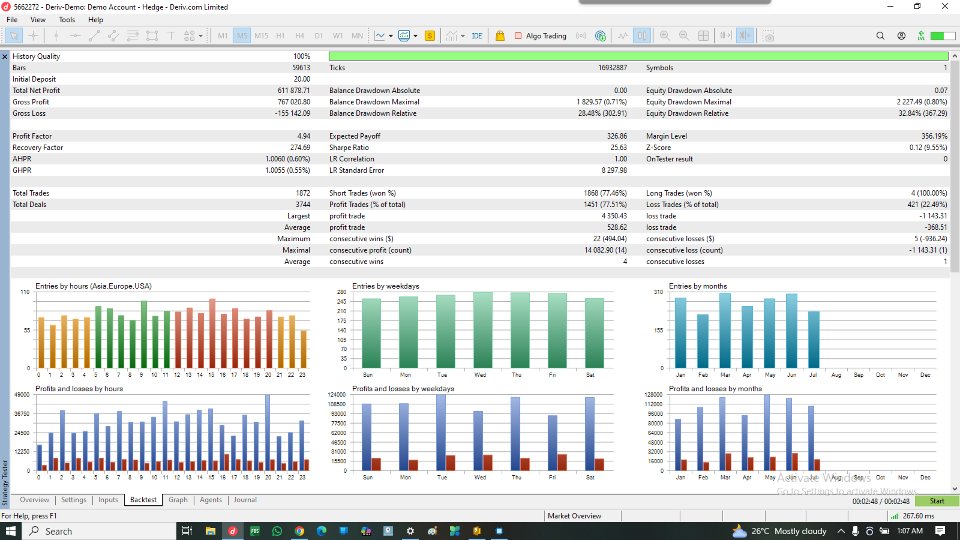This screenshot has height=540, width=960.
Task: Select the cursor arrow tool
Action: (13, 36)
